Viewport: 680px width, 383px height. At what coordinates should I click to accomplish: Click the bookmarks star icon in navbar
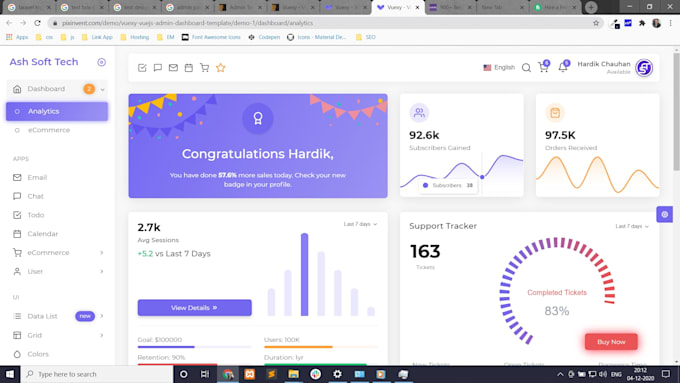(220, 68)
